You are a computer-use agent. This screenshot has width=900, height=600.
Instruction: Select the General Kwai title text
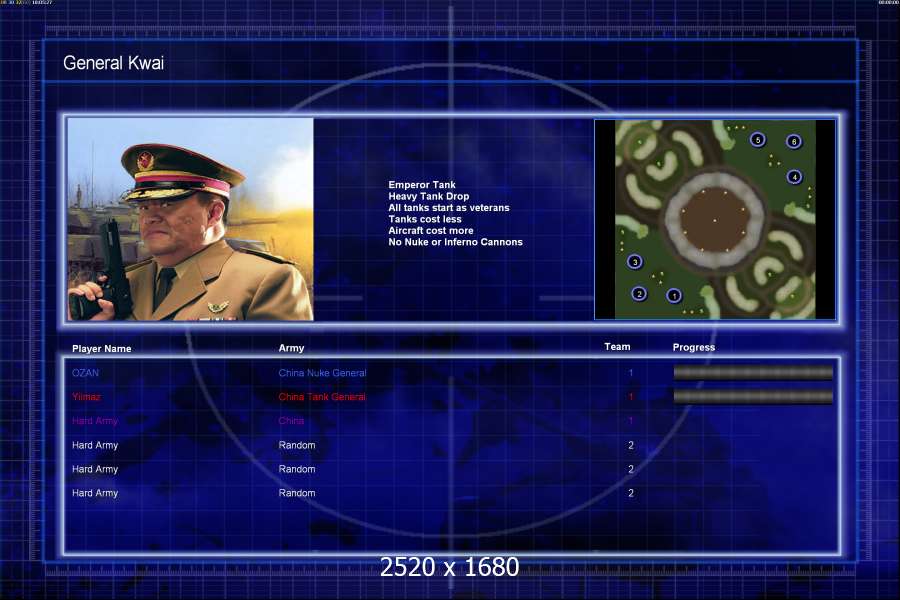tap(114, 63)
